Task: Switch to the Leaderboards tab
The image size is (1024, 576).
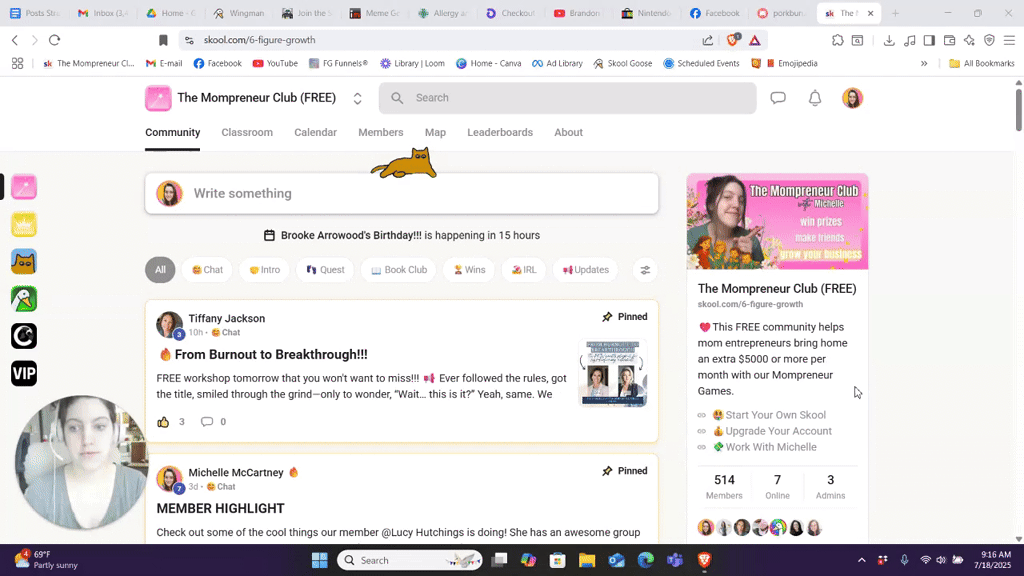Action: click(x=500, y=133)
